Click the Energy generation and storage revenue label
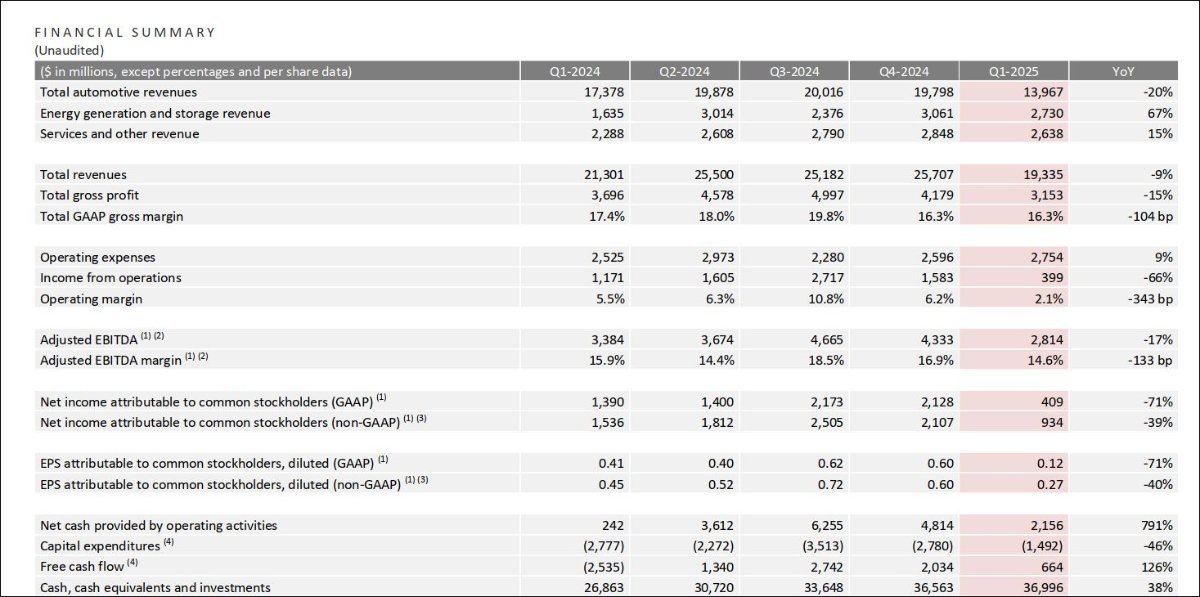Image resolution: width=1200 pixels, height=597 pixels. 155,113
